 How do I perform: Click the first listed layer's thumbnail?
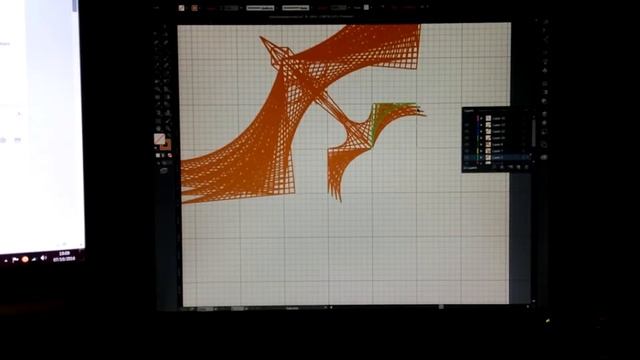click(488, 118)
